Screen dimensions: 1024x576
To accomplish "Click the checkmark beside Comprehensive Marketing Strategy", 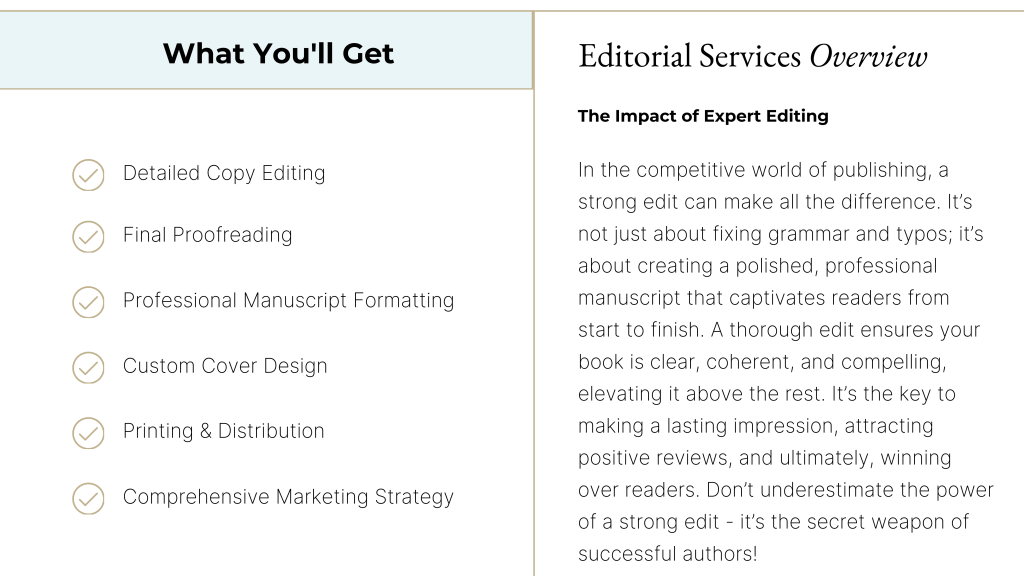I will point(88,498).
